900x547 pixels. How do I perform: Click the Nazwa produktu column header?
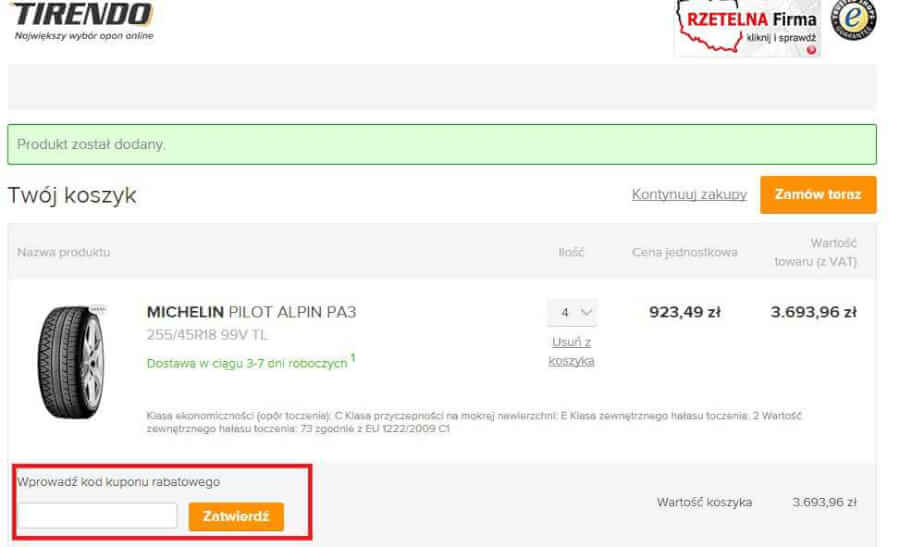tap(64, 252)
